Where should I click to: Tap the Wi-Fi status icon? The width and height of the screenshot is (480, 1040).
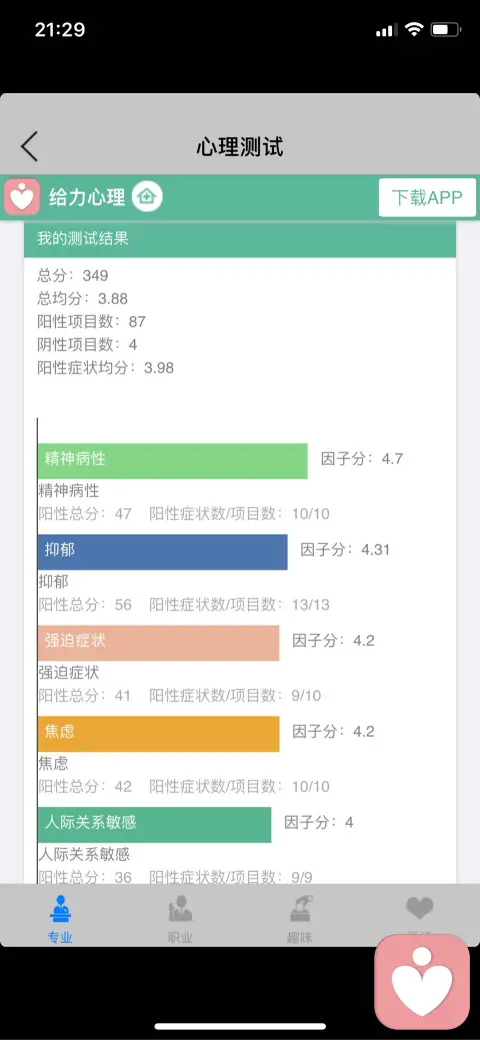point(415,30)
